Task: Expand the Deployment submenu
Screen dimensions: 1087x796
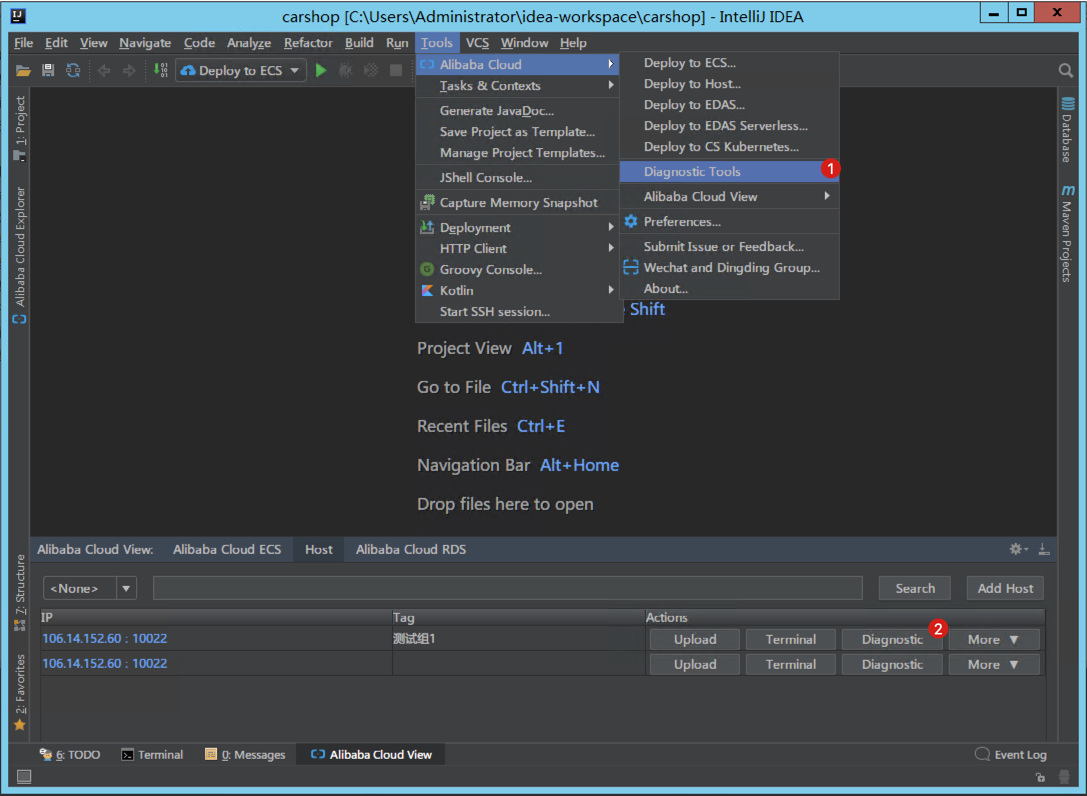Action: [x=517, y=227]
